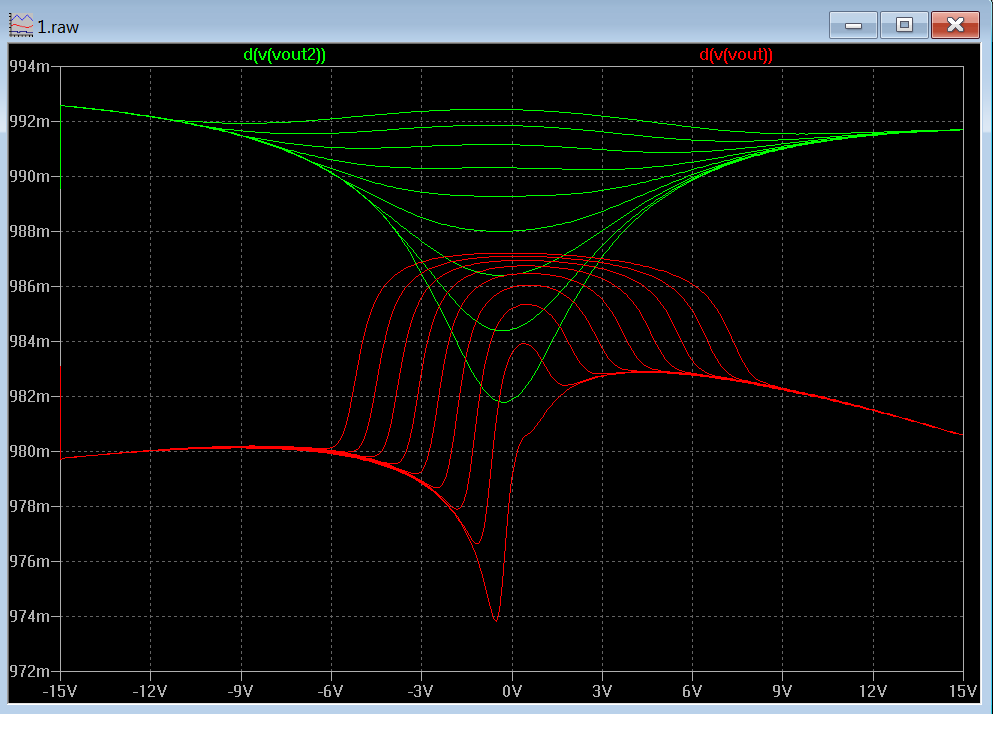Click the -12V horizontal axis label
Viewport: 993px width, 735px height.
150,691
